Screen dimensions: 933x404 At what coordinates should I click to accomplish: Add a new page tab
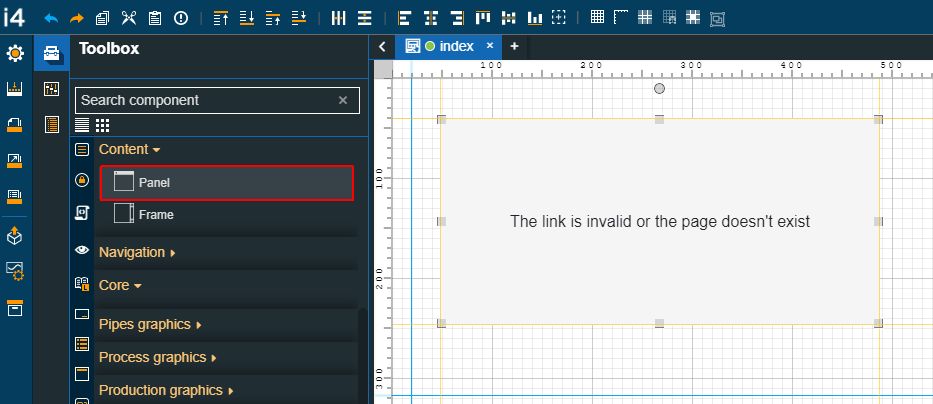pos(514,46)
